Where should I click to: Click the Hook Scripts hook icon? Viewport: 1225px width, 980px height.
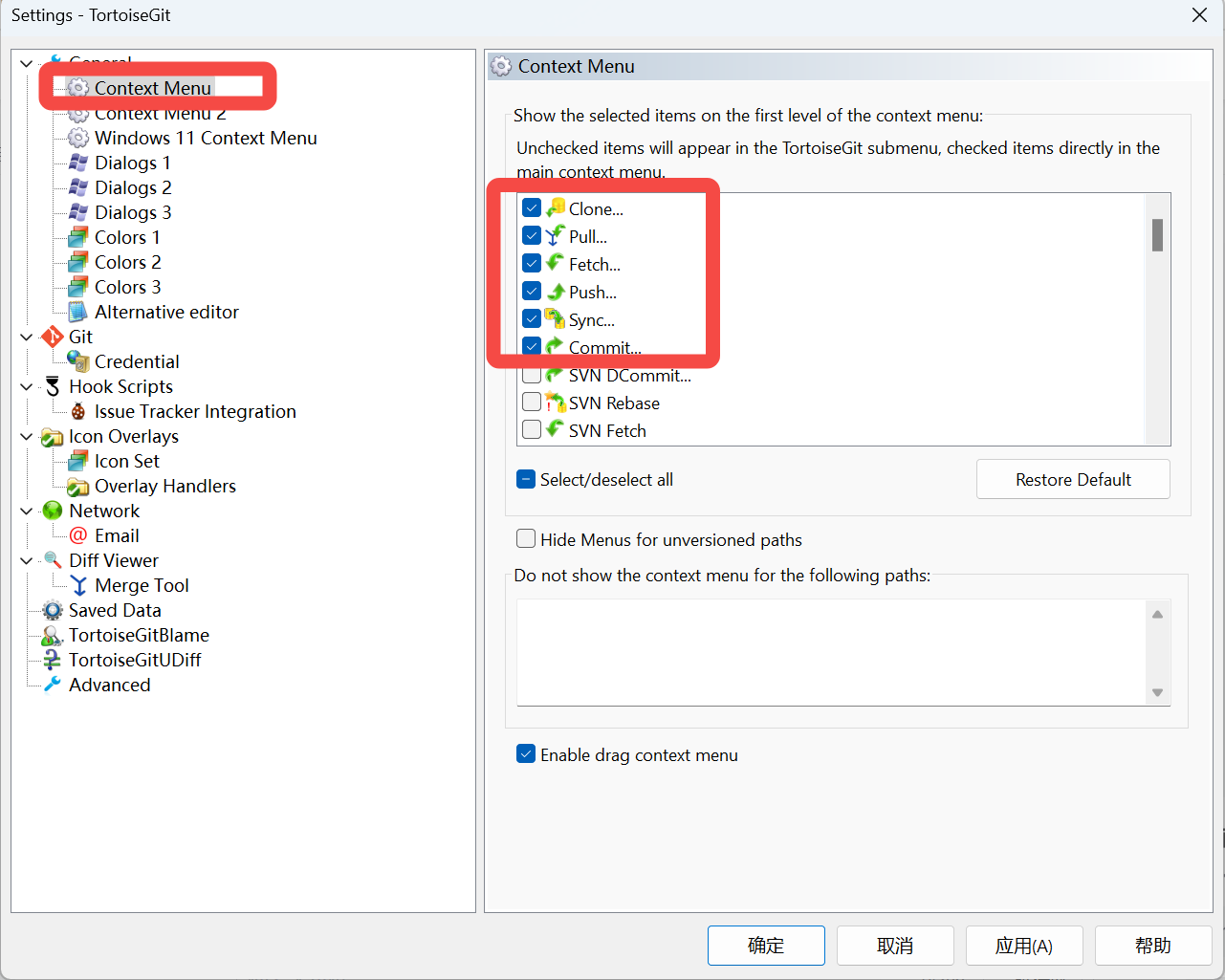tap(53, 387)
